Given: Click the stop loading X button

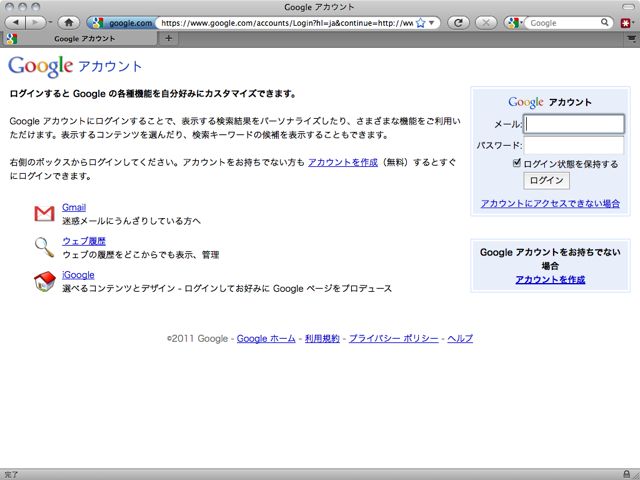Looking at the screenshot, I should coord(486,22).
